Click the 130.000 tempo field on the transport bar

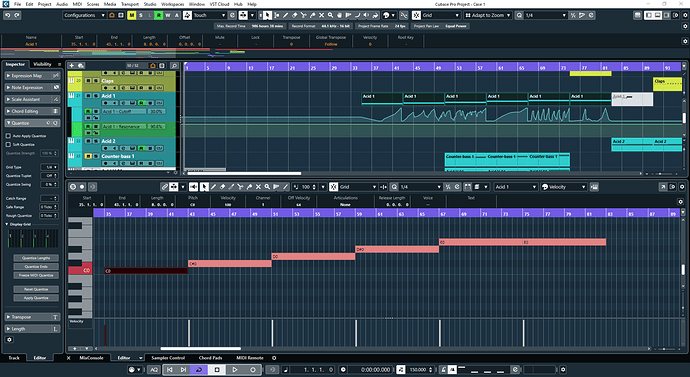[418, 370]
